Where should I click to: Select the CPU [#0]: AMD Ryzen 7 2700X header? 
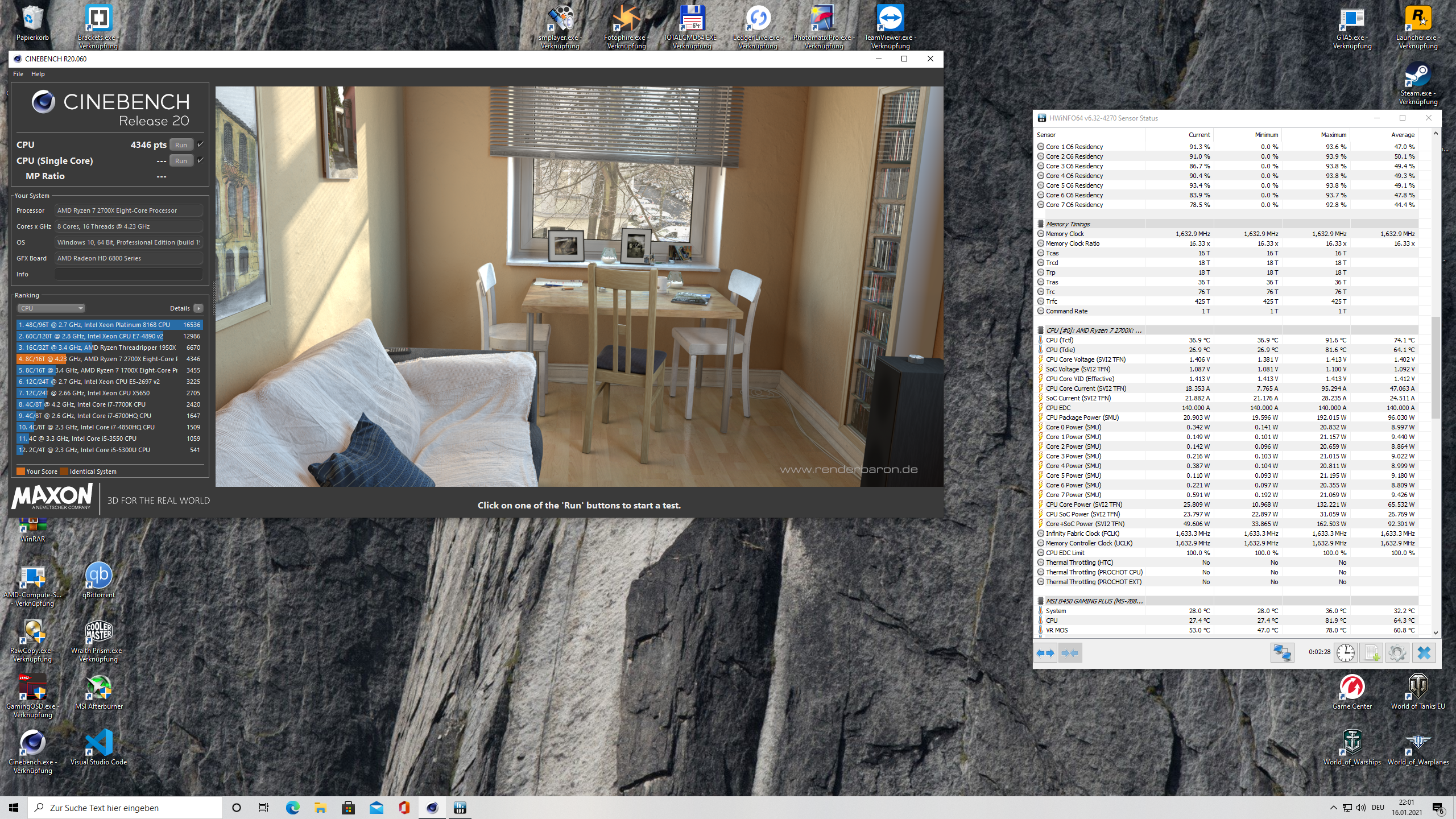click(1227, 330)
